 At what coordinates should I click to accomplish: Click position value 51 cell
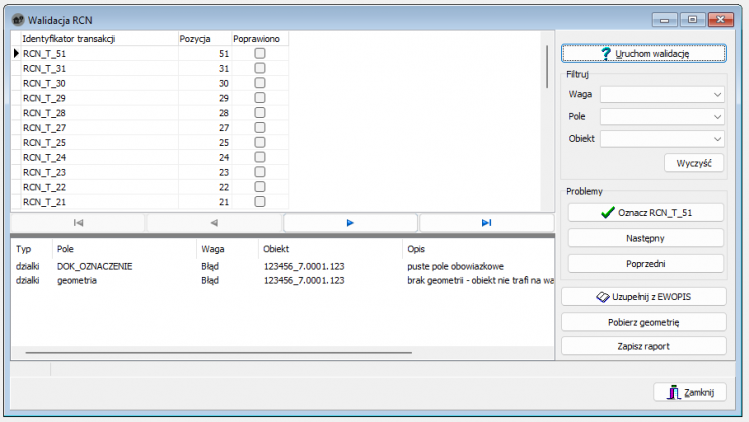(205, 54)
